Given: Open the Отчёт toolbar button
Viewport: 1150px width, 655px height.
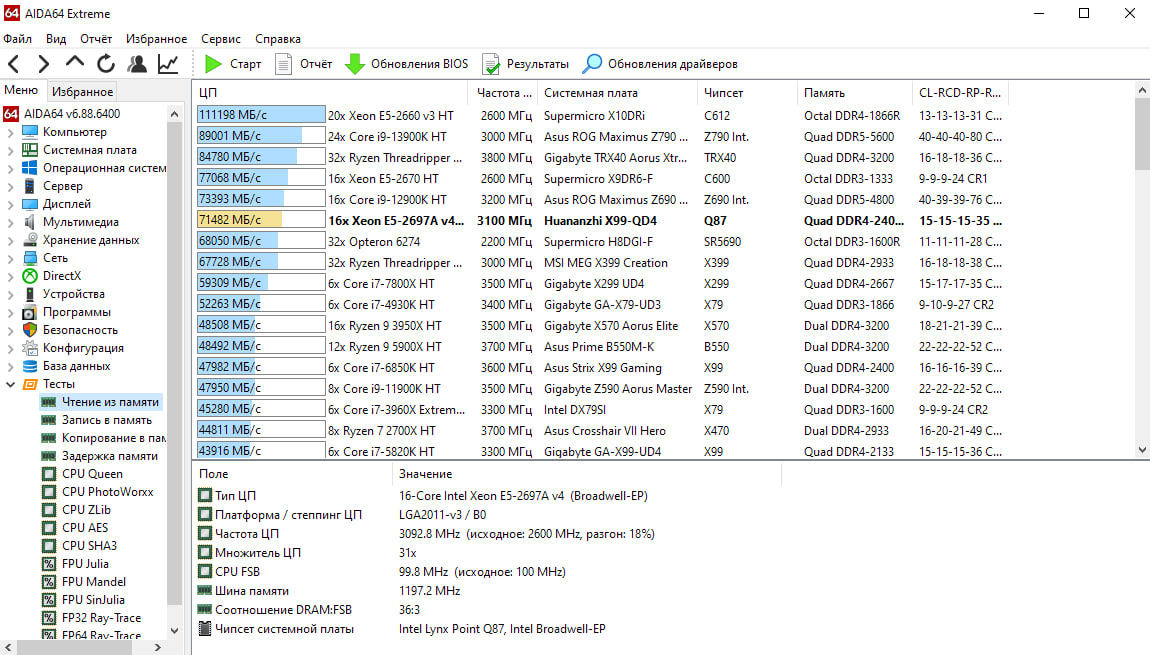Looking at the screenshot, I should [x=304, y=64].
